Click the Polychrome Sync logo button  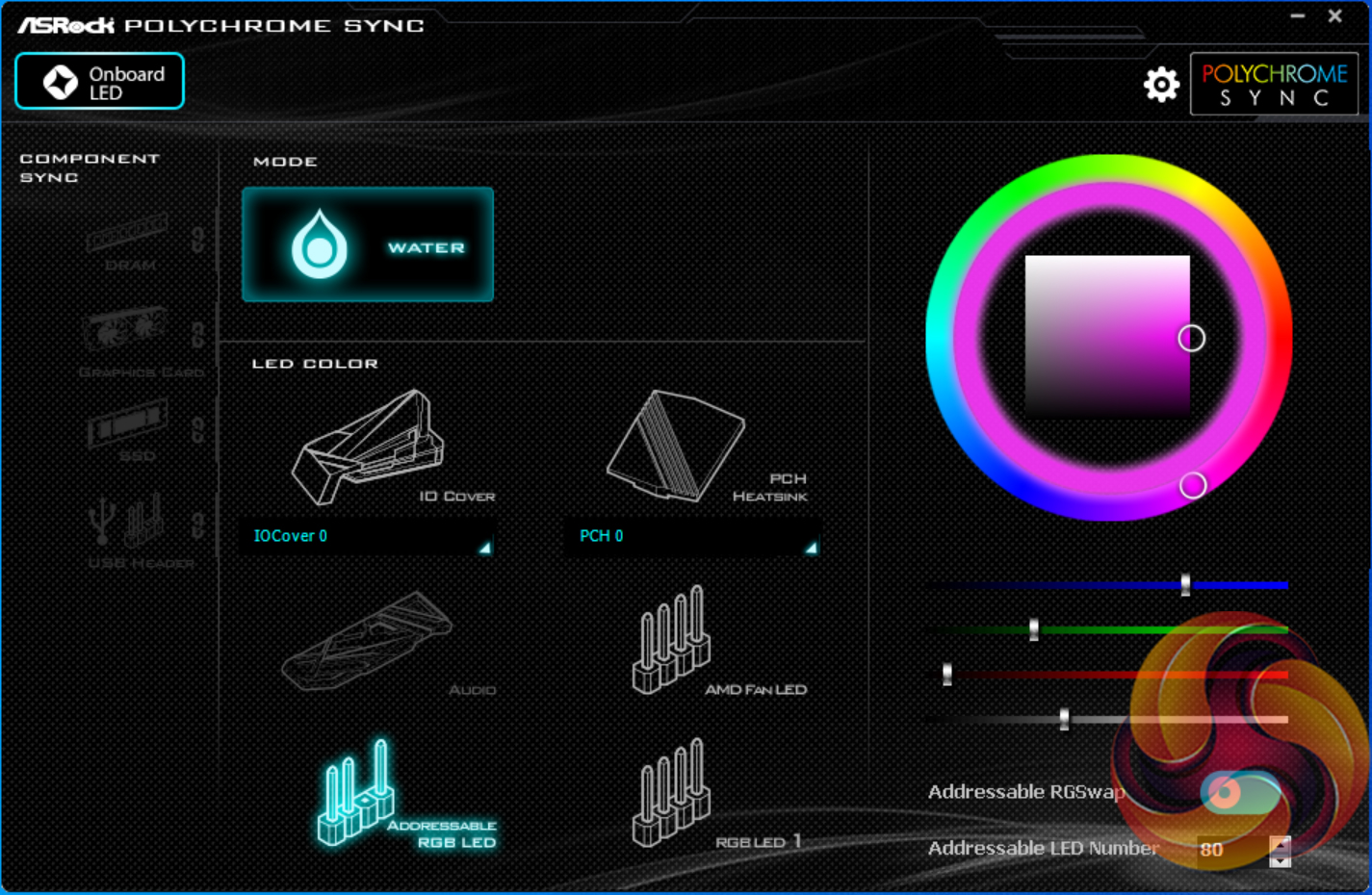click(x=1274, y=85)
